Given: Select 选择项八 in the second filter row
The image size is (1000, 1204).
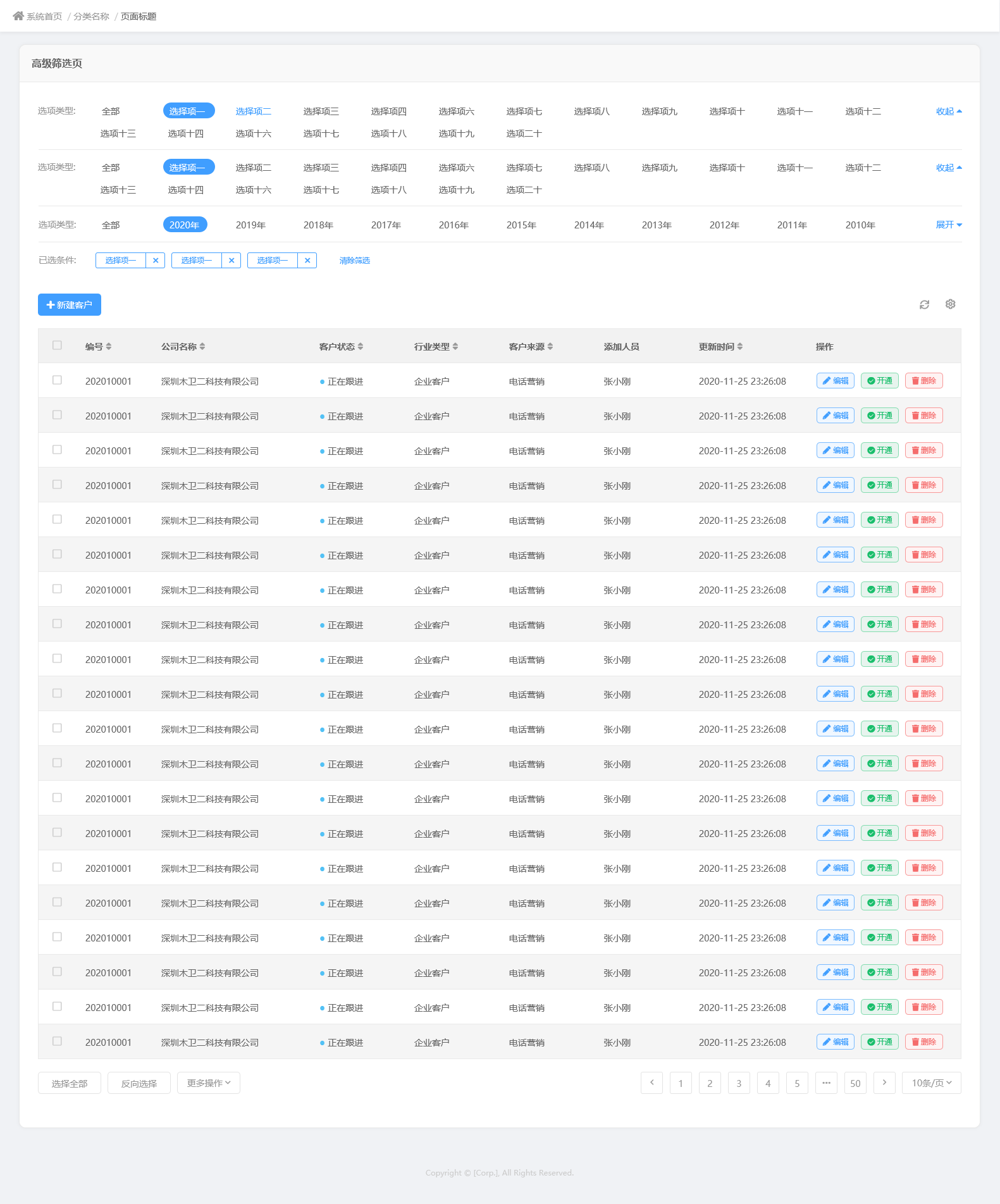Looking at the screenshot, I should (592, 168).
